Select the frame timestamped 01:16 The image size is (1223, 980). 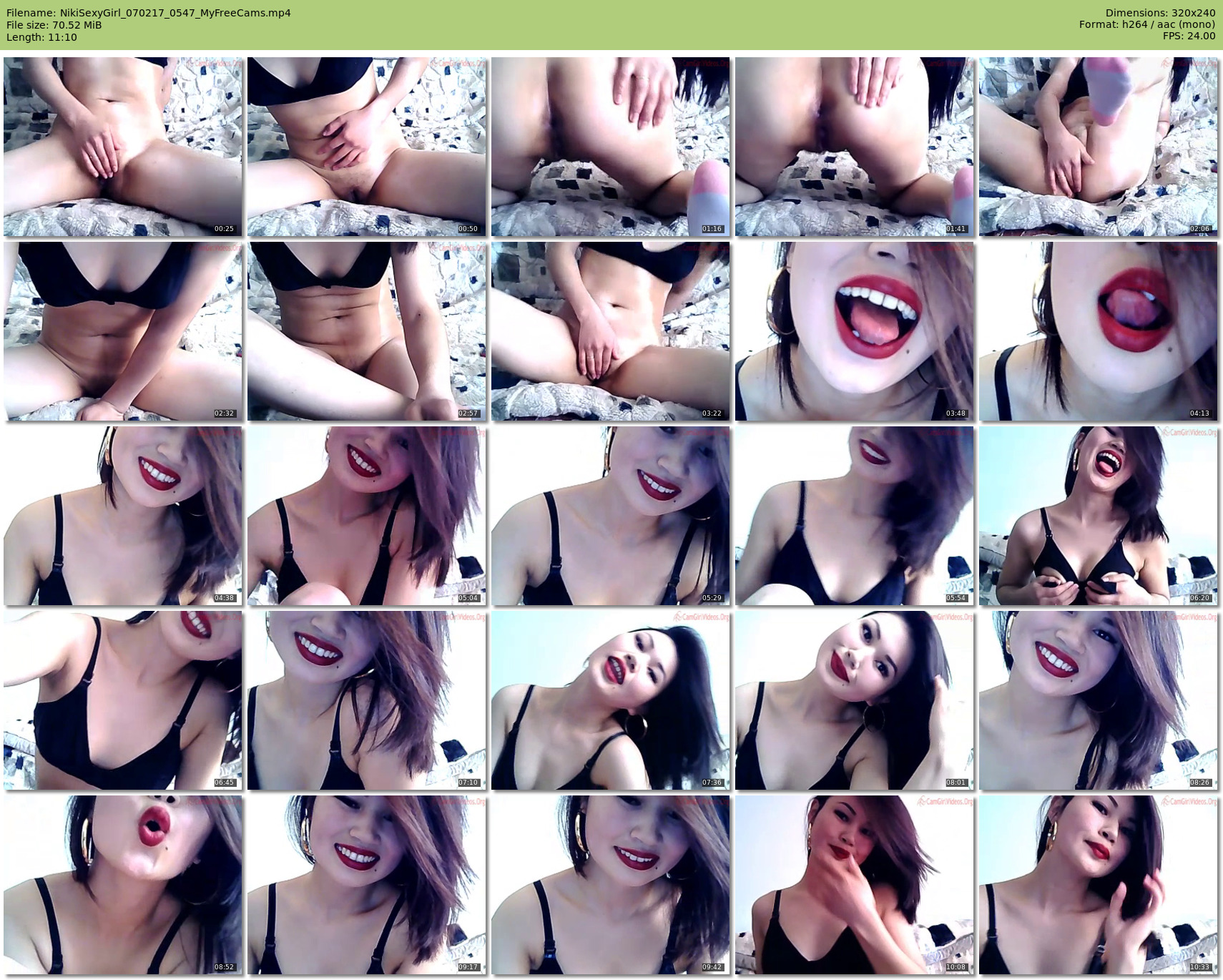click(611, 147)
